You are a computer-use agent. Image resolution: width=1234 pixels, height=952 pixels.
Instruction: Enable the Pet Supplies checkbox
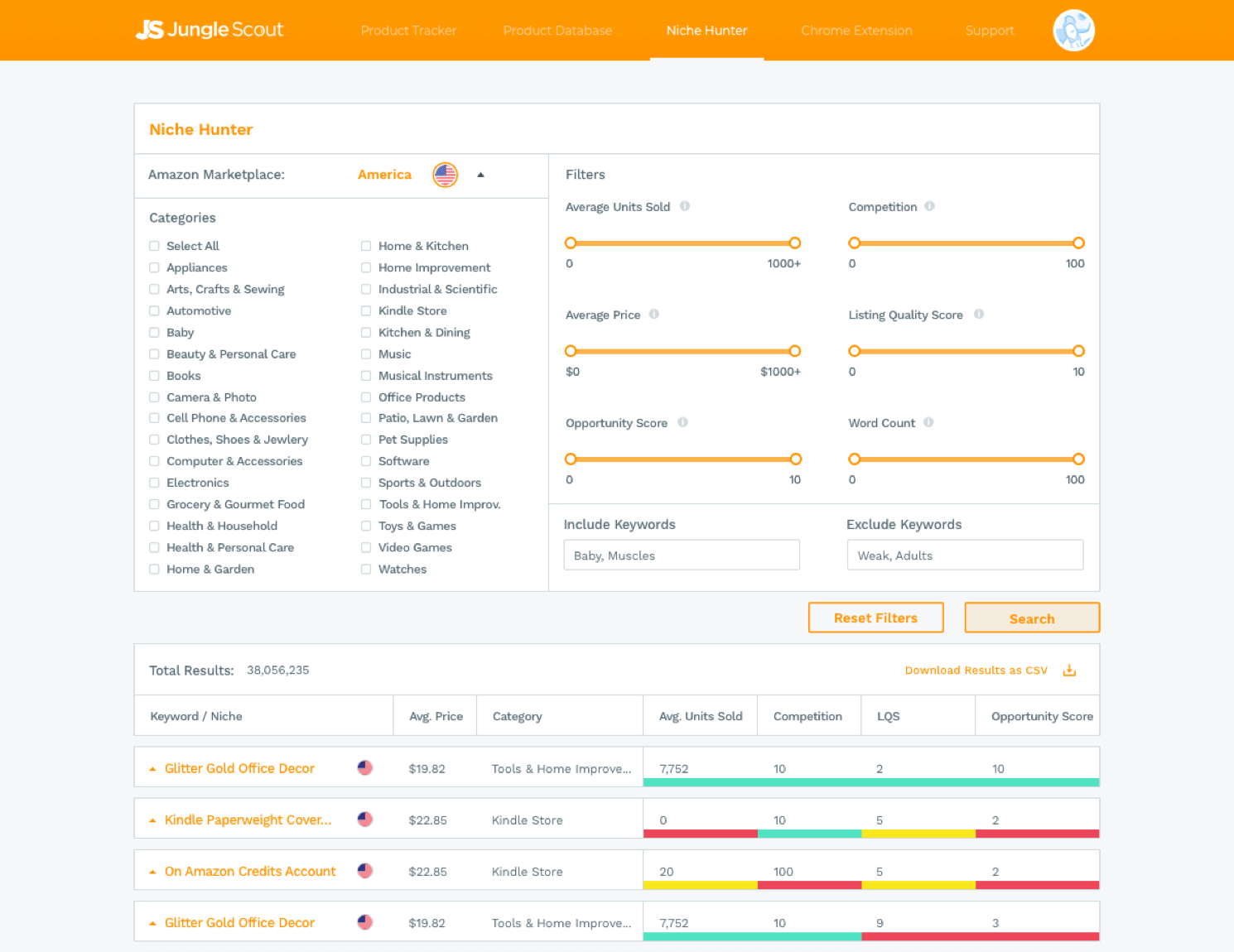[366, 440]
